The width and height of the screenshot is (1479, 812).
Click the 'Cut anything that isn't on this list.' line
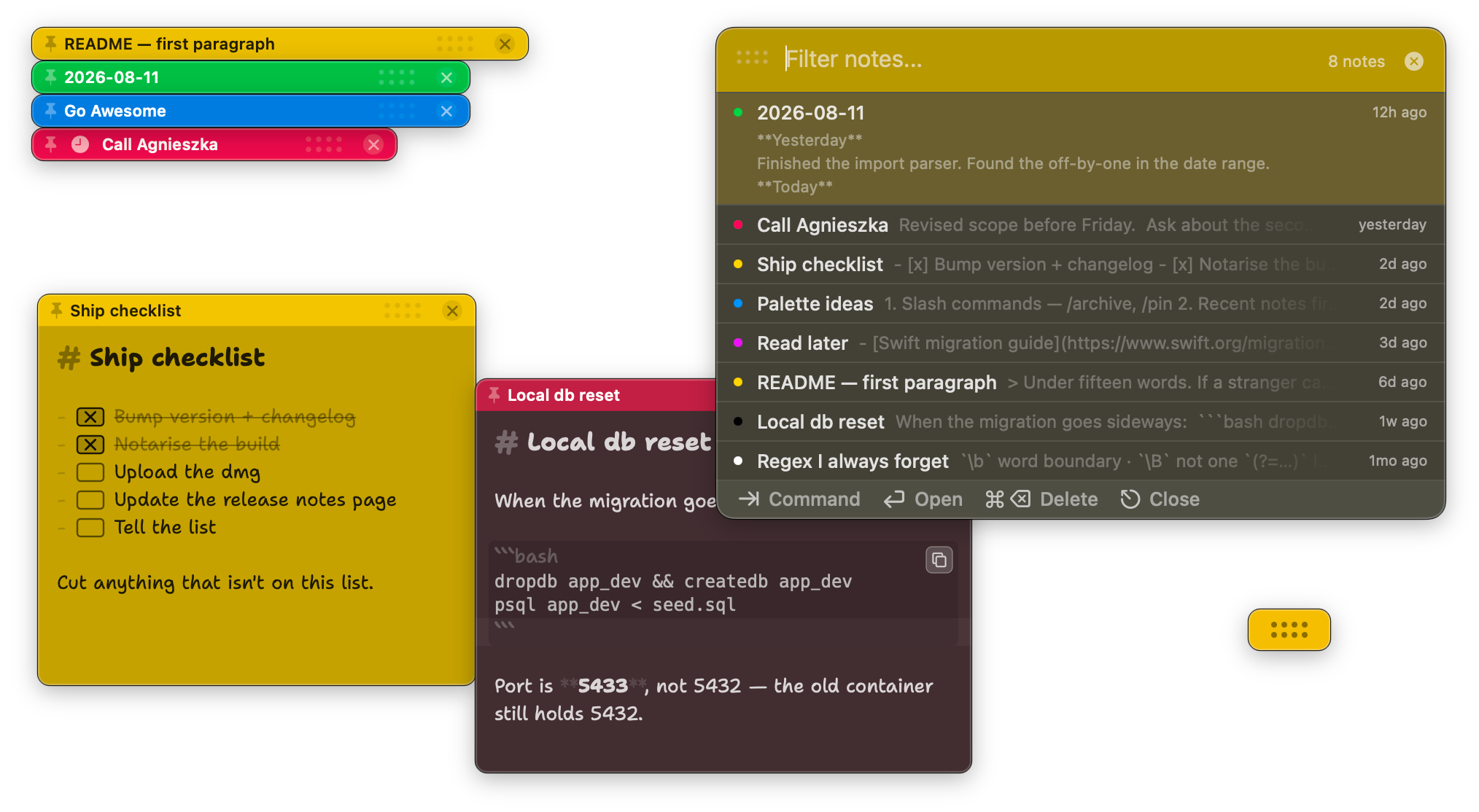215,583
